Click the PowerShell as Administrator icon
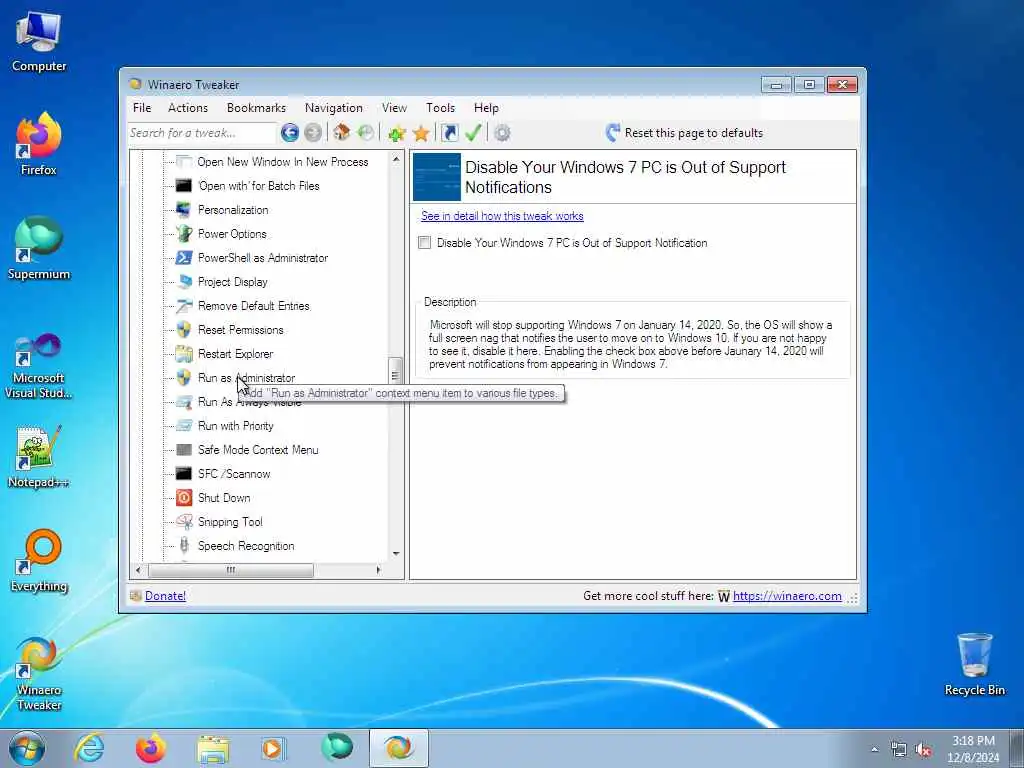 pyautogui.click(x=184, y=258)
